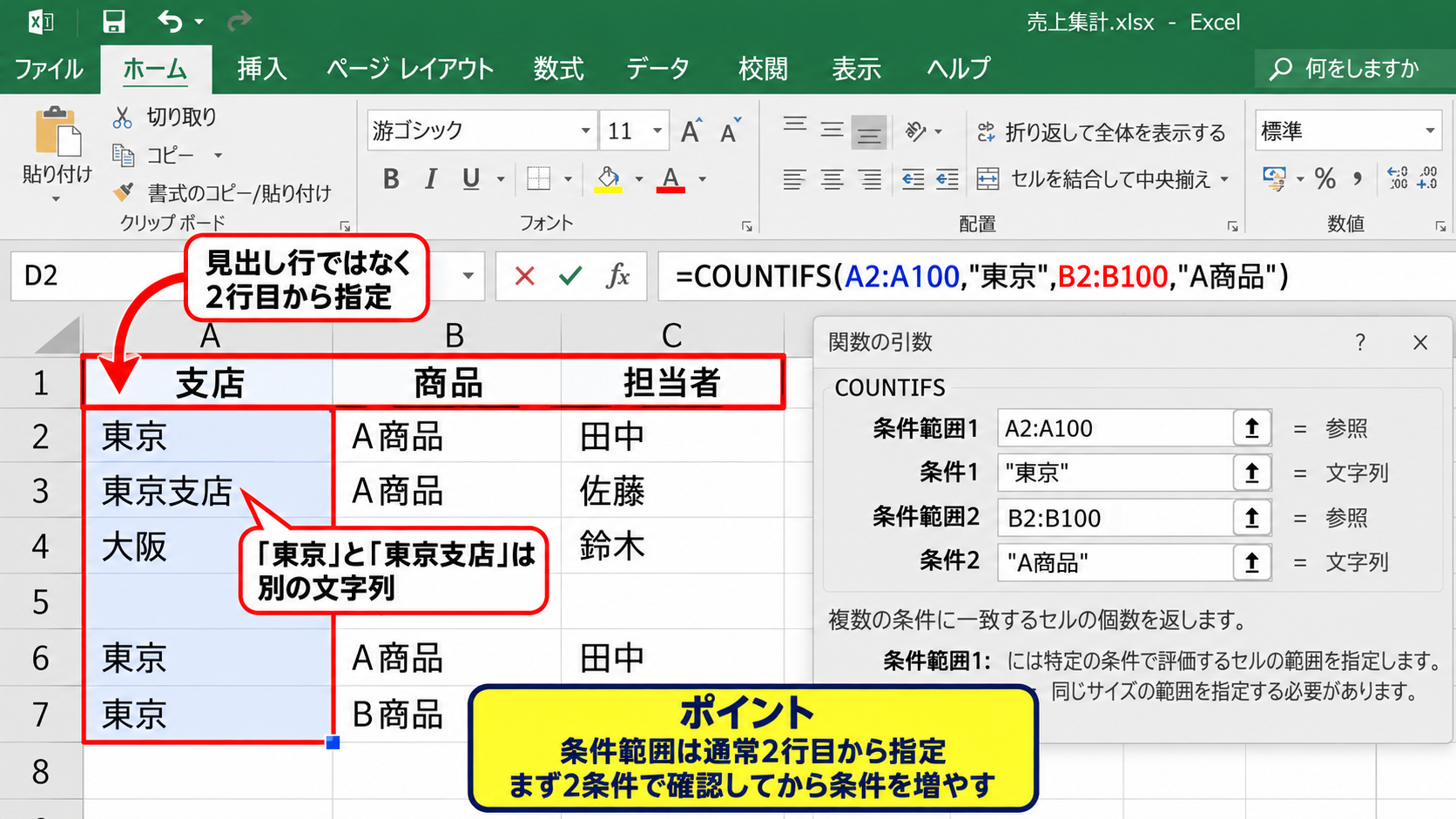
Task: Cancel formula entry with red X
Action: [x=524, y=276]
